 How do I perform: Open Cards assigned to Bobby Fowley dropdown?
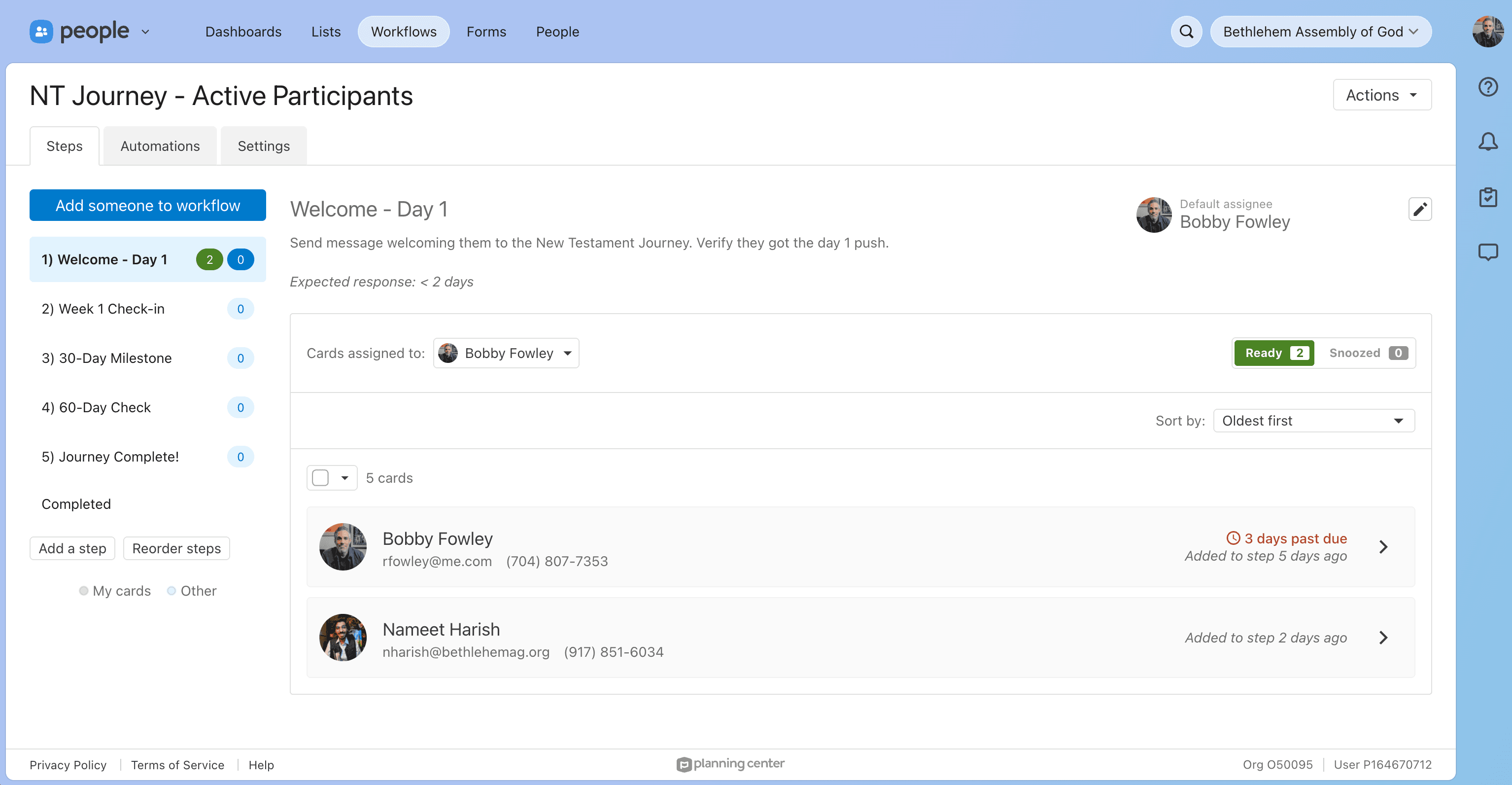coord(506,354)
